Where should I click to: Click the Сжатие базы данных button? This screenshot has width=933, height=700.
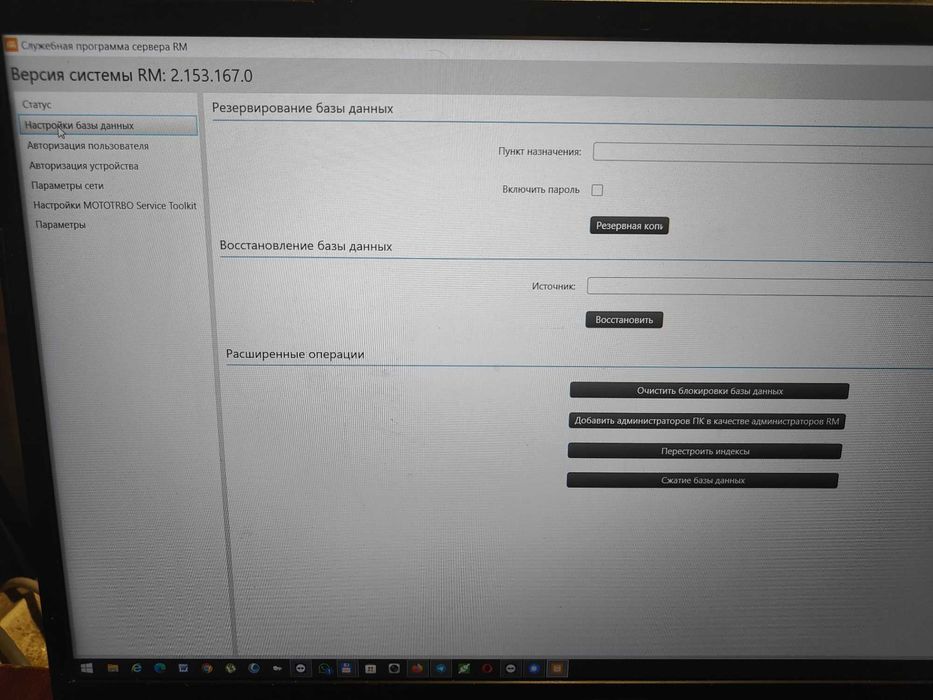tap(702, 480)
